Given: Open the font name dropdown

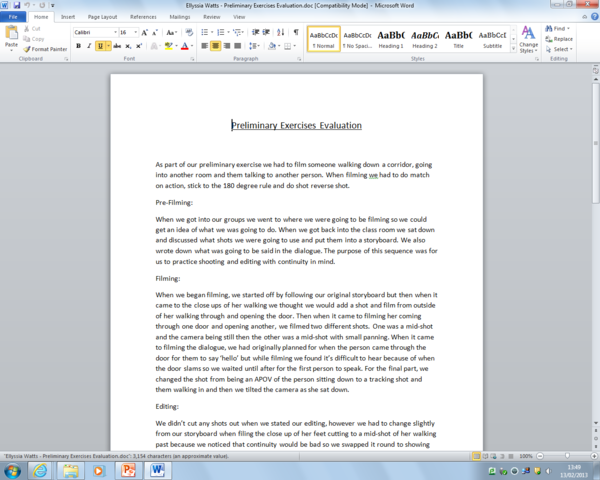Looking at the screenshot, I should pyautogui.click(x=115, y=33).
